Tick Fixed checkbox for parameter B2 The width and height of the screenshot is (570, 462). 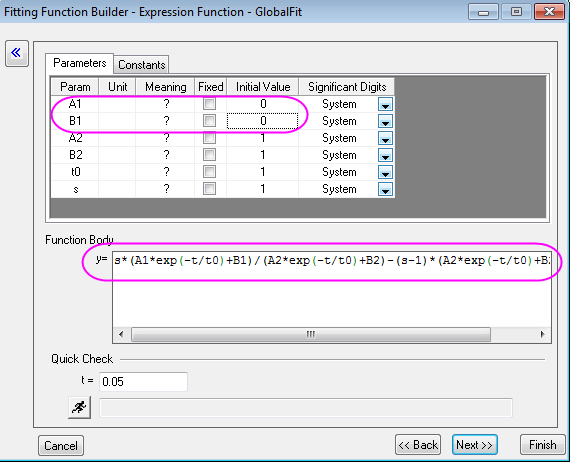(209, 155)
